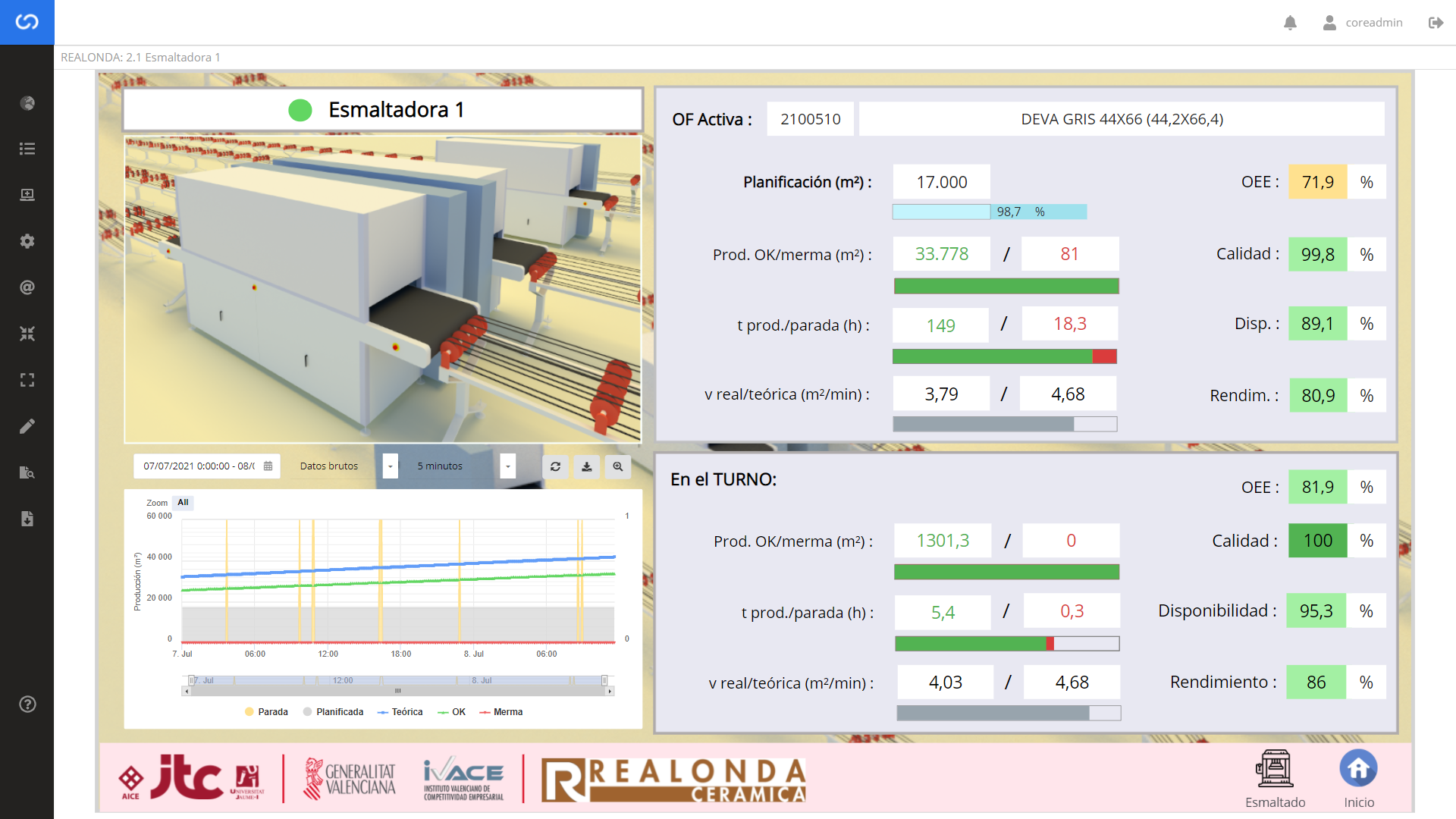Image resolution: width=1456 pixels, height=819 pixels.
Task: Click the refresh chart data icon
Action: point(555,466)
